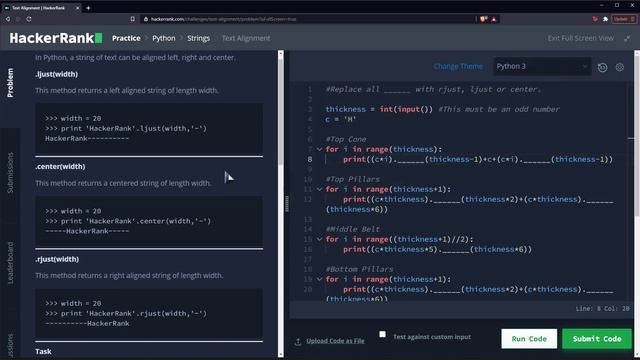Click the Brave rewards triangle icon
Viewport: 640px width, 360px height.
pyautogui.click(x=494, y=19)
